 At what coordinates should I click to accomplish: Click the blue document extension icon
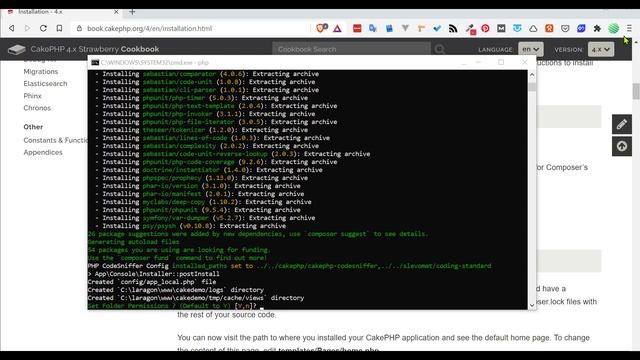[389, 28]
